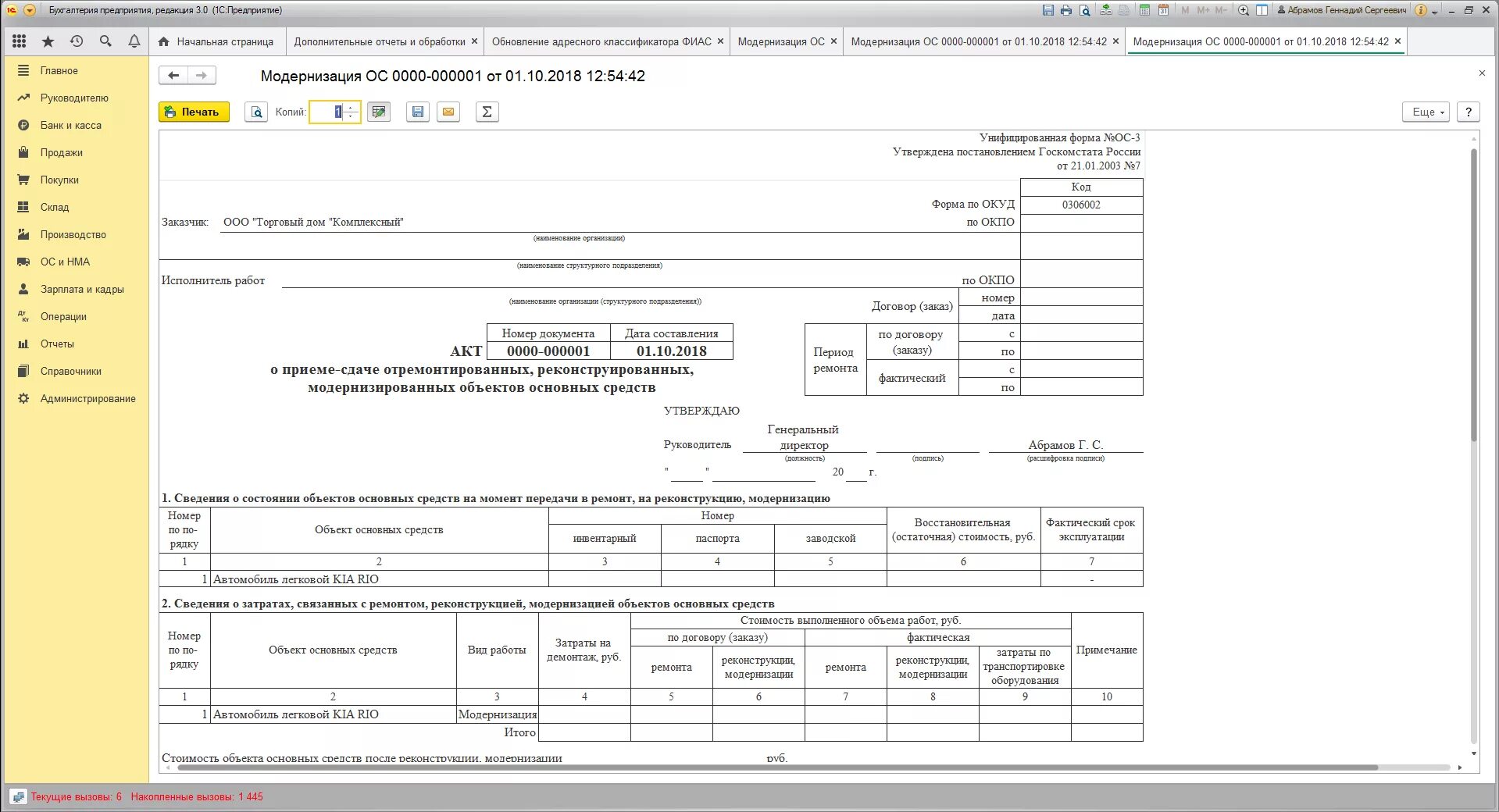Close the active Модернизация ОС 0000-000001 tab
This screenshot has width=1499, height=812.
click(x=1397, y=41)
